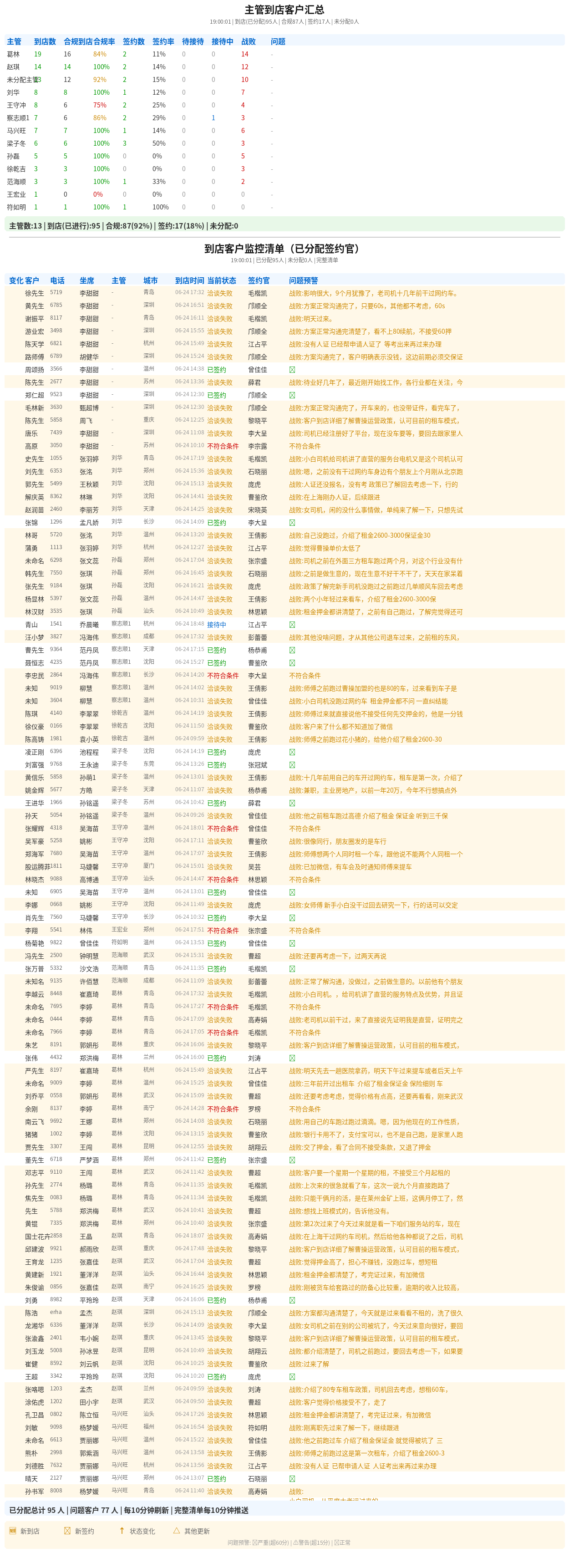Click the 战败 column header in summary table

coord(248,41)
